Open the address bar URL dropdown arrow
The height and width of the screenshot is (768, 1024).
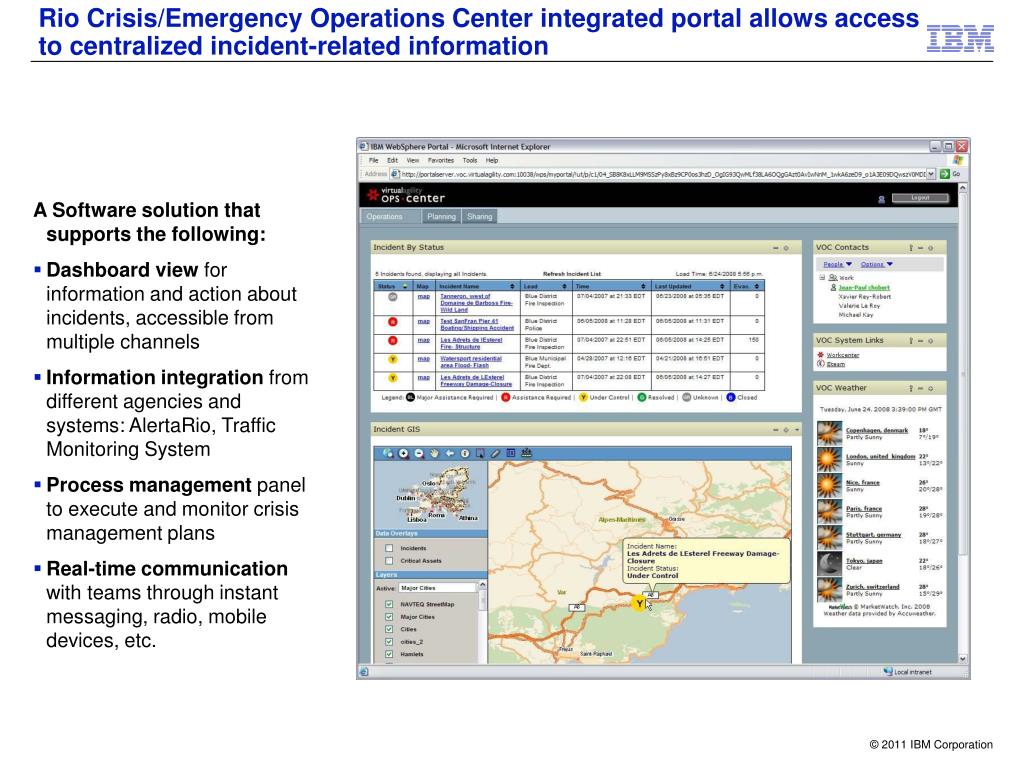(931, 174)
